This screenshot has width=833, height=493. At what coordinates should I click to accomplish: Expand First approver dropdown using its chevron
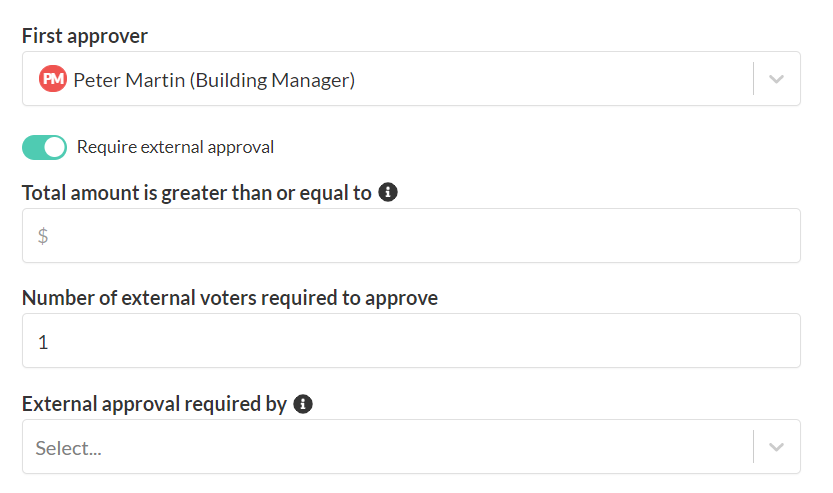[x=777, y=79]
